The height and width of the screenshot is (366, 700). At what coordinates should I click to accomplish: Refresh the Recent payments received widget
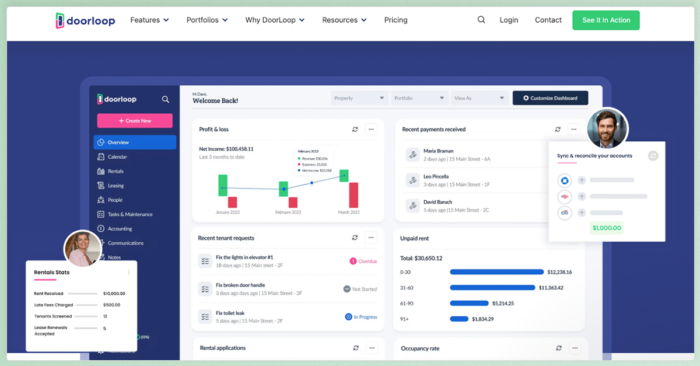(x=558, y=129)
